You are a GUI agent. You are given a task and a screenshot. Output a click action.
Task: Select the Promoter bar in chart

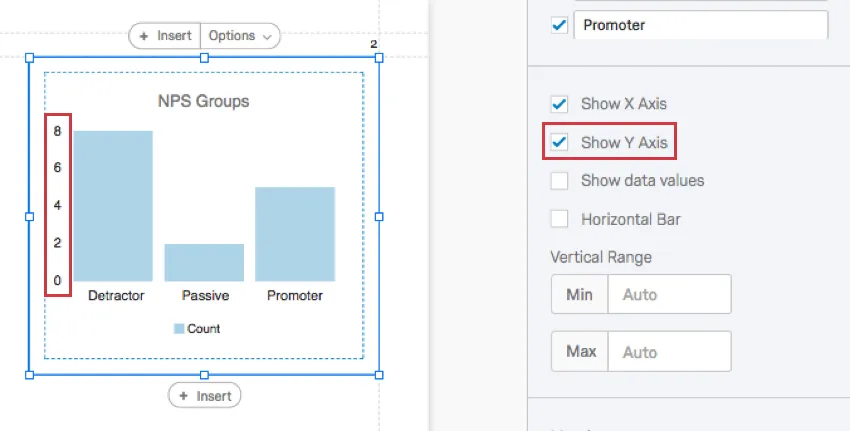pyautogui.click(x=295, y=234)
